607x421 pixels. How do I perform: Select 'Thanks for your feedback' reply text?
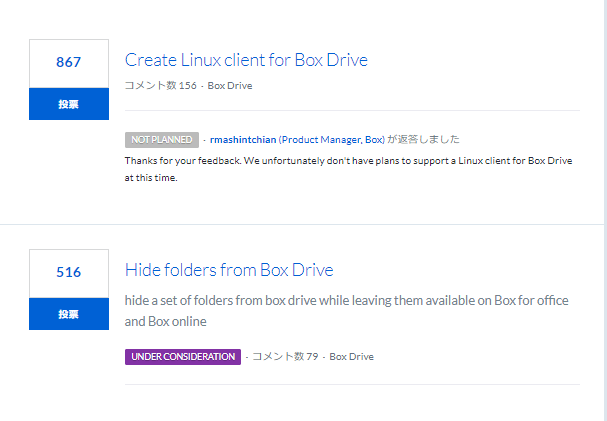click(x=348, y=169)
